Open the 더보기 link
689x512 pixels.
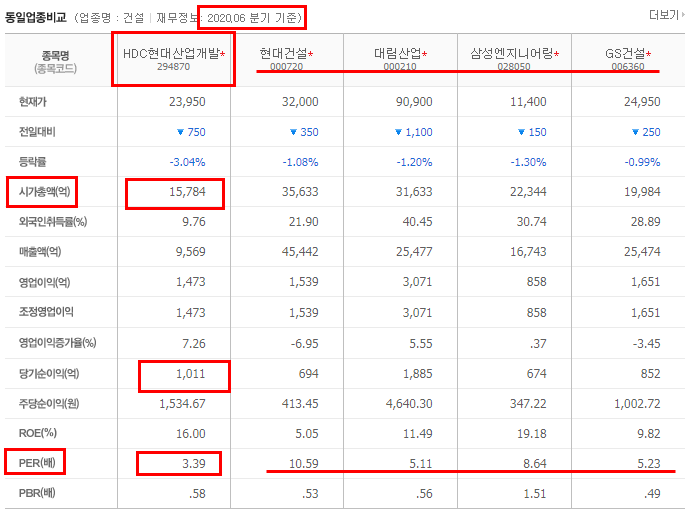667,15
